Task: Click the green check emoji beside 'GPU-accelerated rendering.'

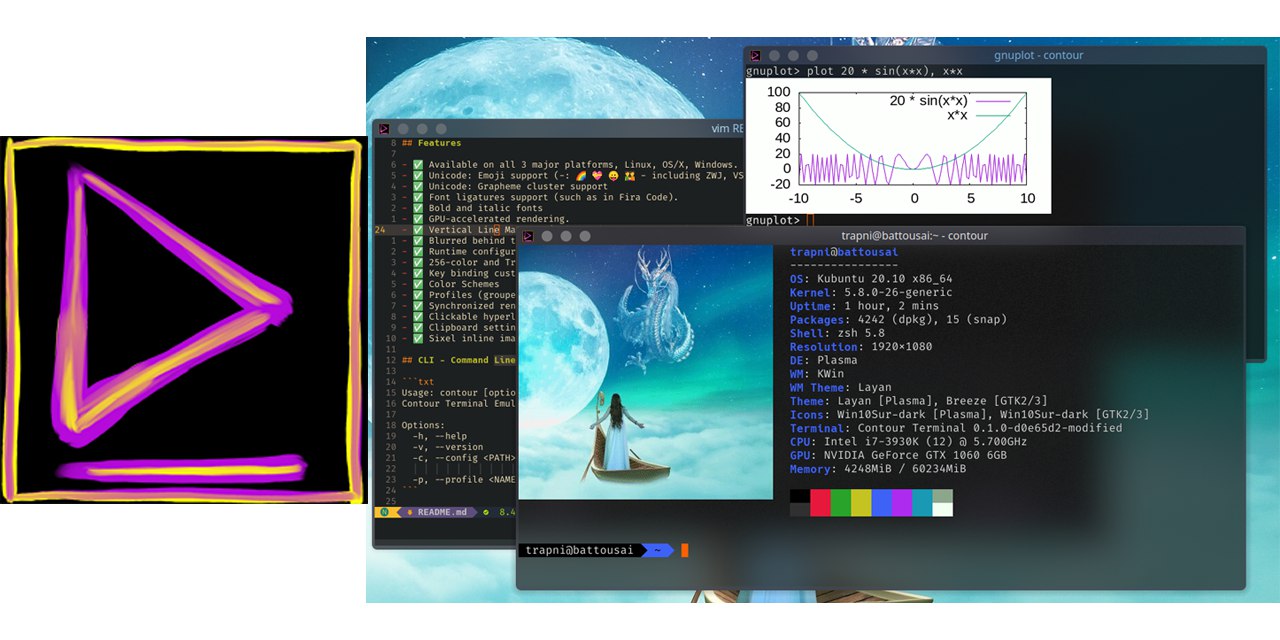Action: click(x=418, y=219)
